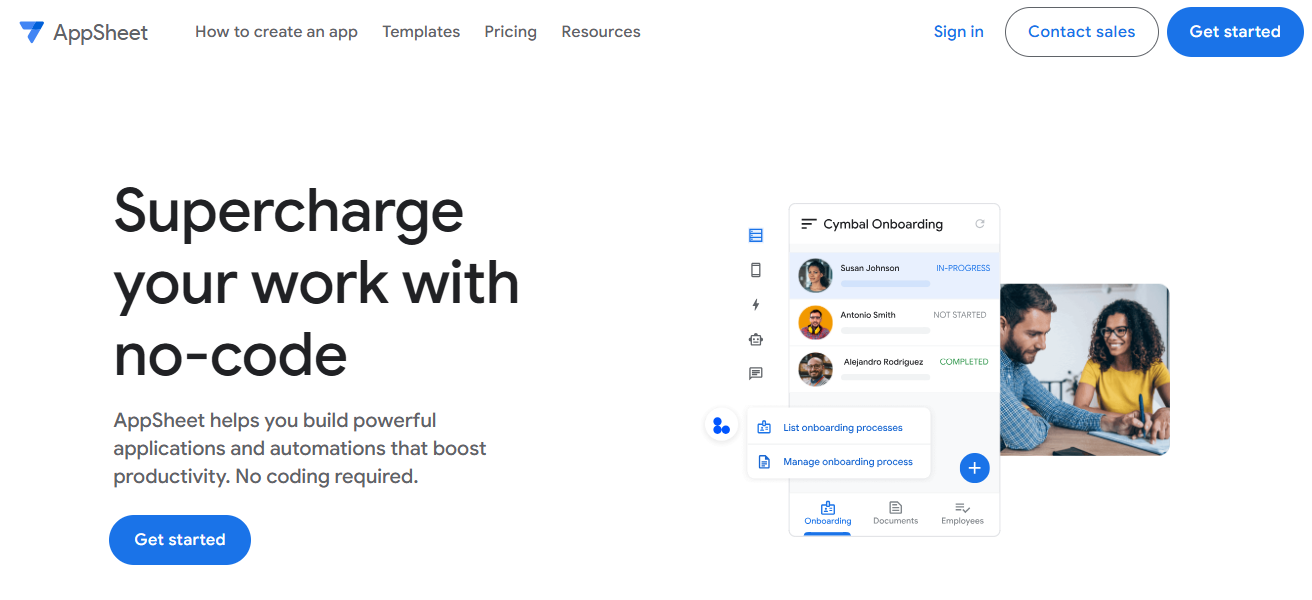This screenshot has height=600, width=1312.
Task: Select the lightning bolt automation icon
Action: pyautogui.click(x=756, y=305)
